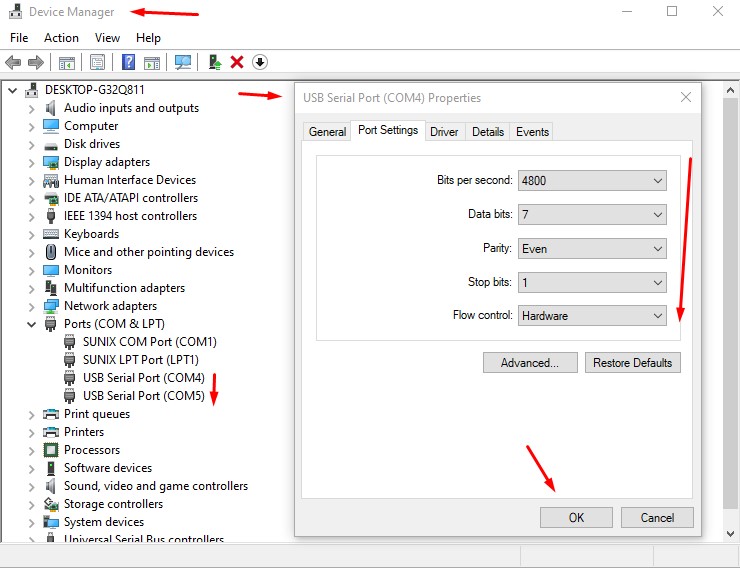Click the Disk drives icon
Screen dimensions: 740x568
coord(50,146)
